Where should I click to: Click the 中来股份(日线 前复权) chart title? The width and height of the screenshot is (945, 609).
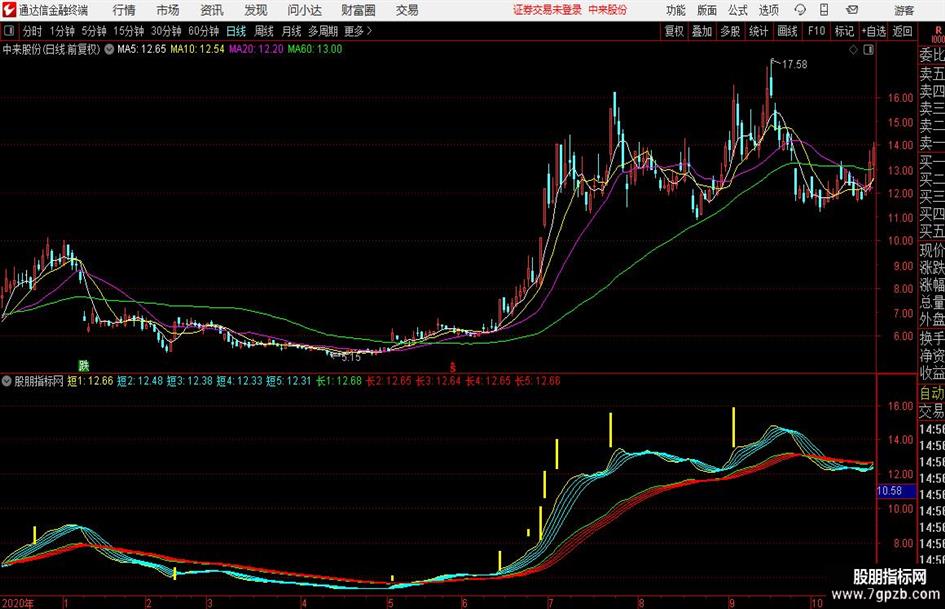click(52, 49)
